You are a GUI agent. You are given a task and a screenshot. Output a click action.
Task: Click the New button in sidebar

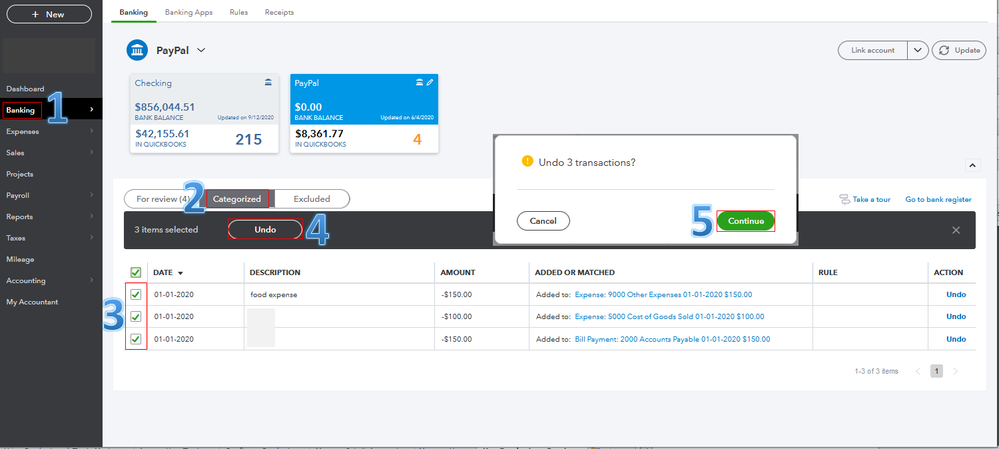click(x=48, y=14)
